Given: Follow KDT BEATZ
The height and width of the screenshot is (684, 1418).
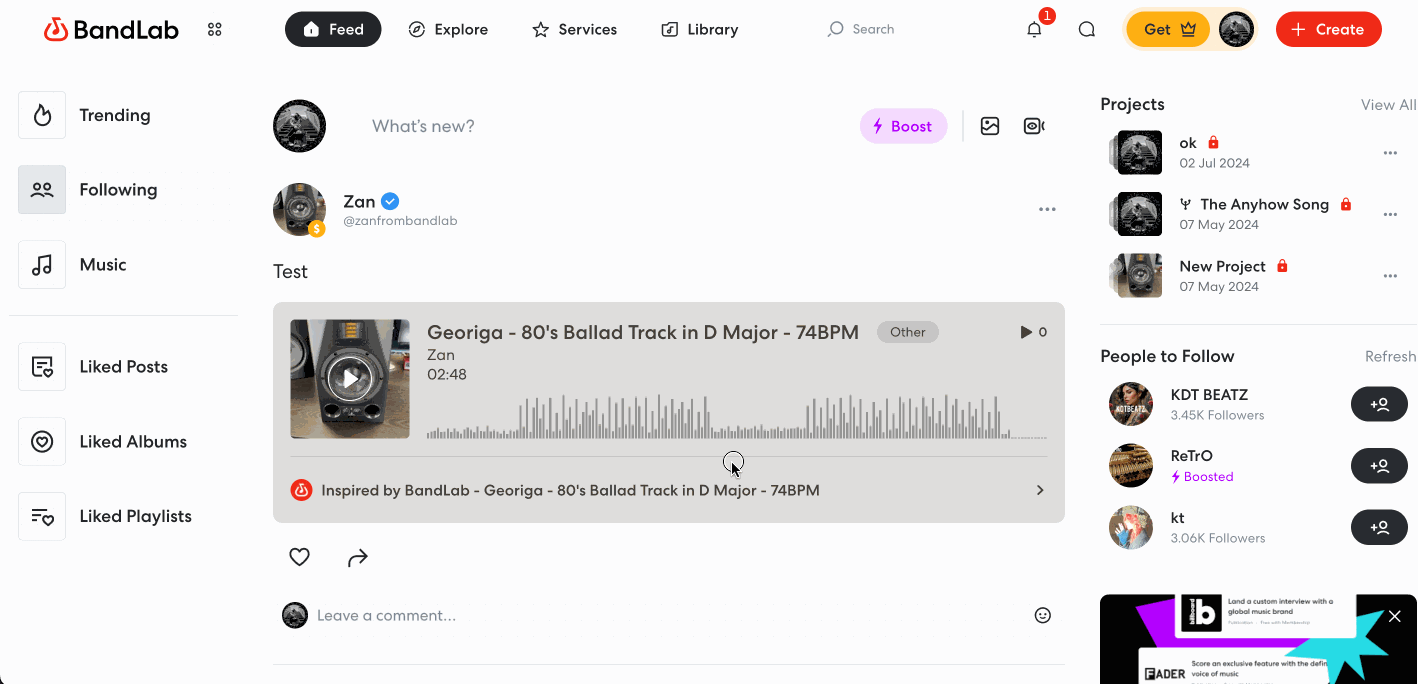Looking at the screenshot, I should [1379, 404].
